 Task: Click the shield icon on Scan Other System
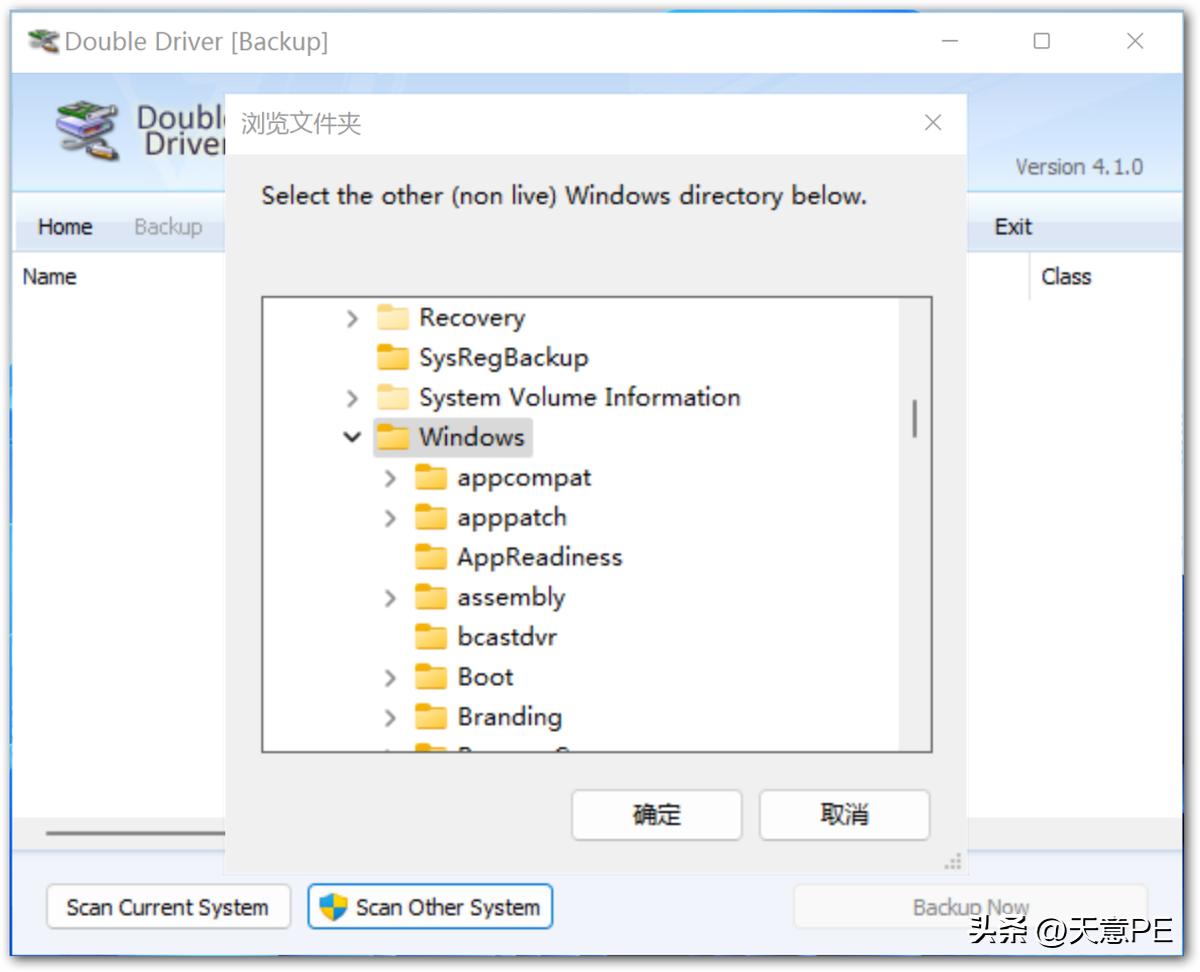pyautogui.click(x=333, y=907)
